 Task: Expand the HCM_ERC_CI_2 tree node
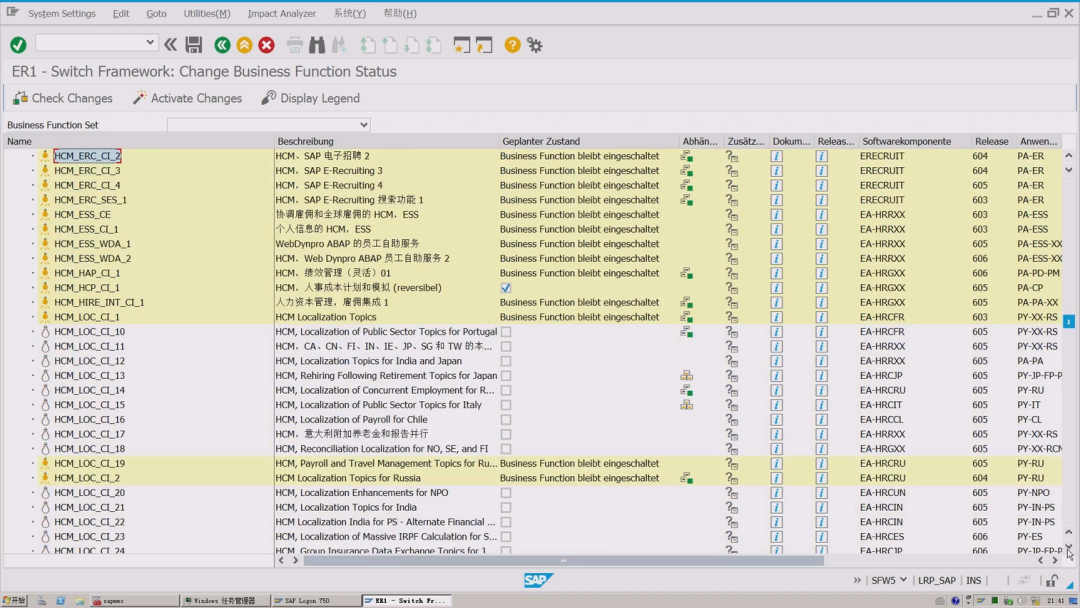[x=32, y=156]
